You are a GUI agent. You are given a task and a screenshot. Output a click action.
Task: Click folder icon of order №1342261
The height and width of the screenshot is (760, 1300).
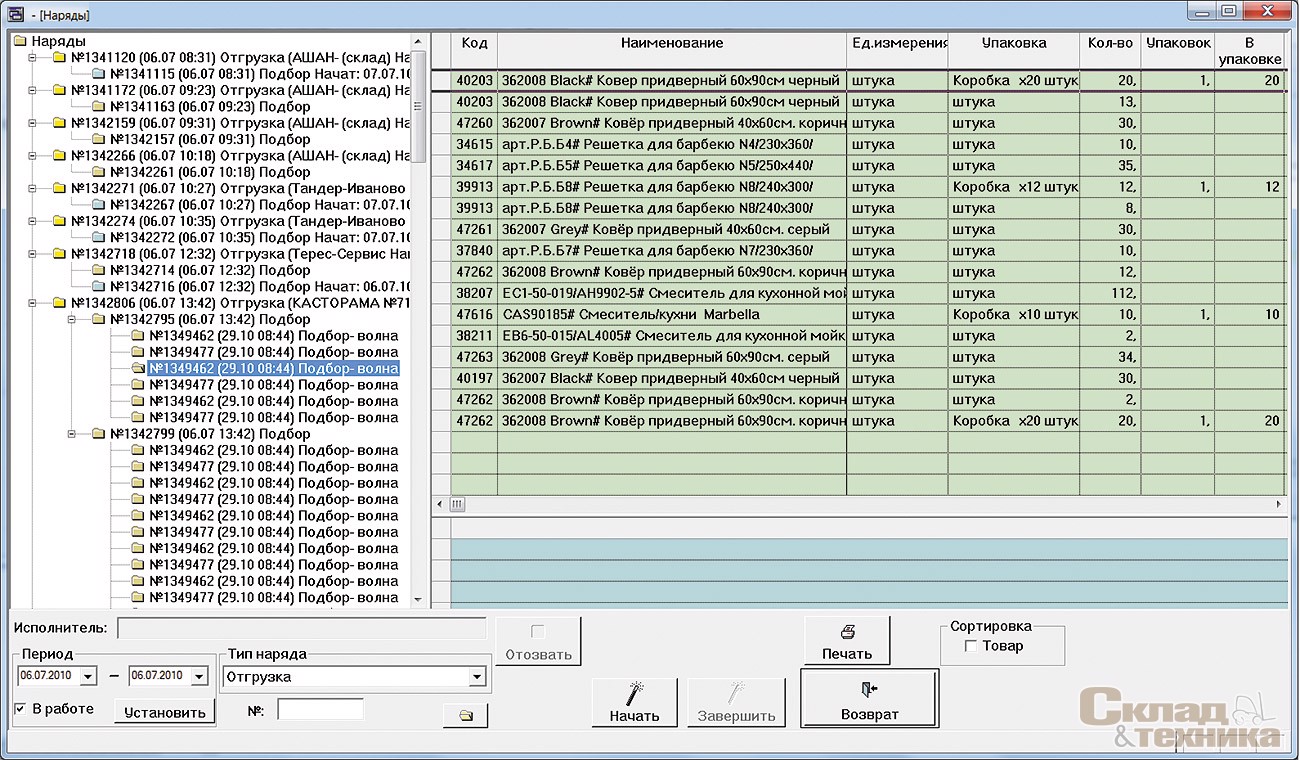point(98,172)
